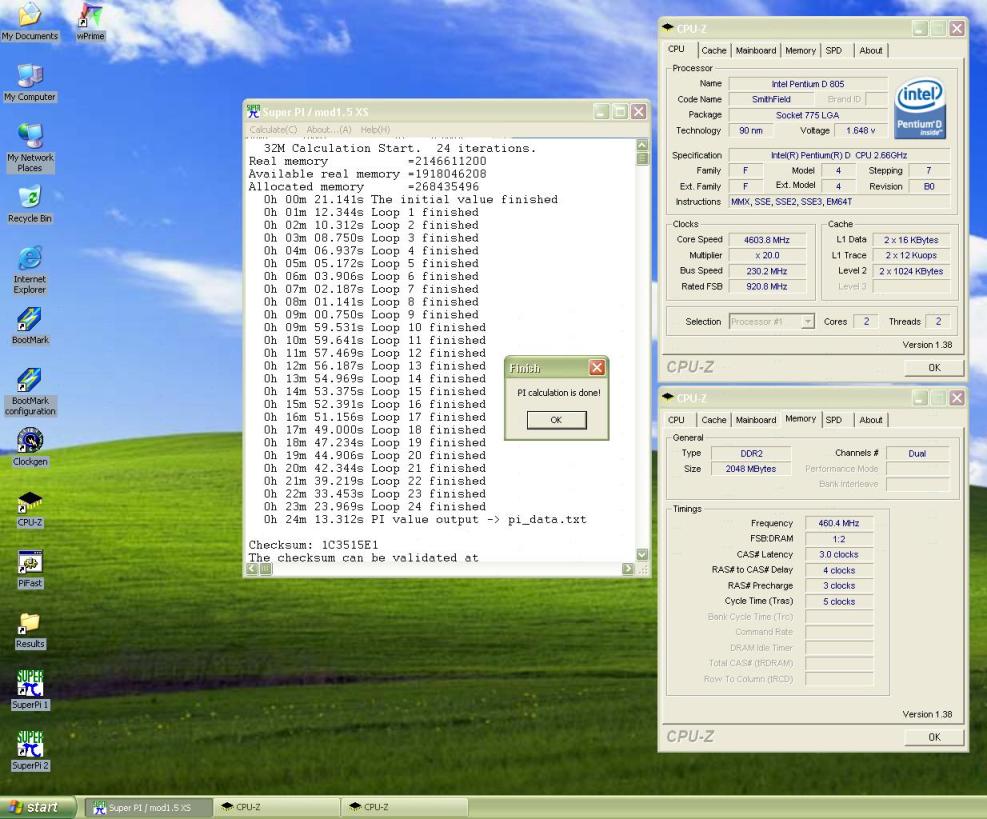
Task: Click Super PI scroll up arrow
Action: (x=642, y=144)
